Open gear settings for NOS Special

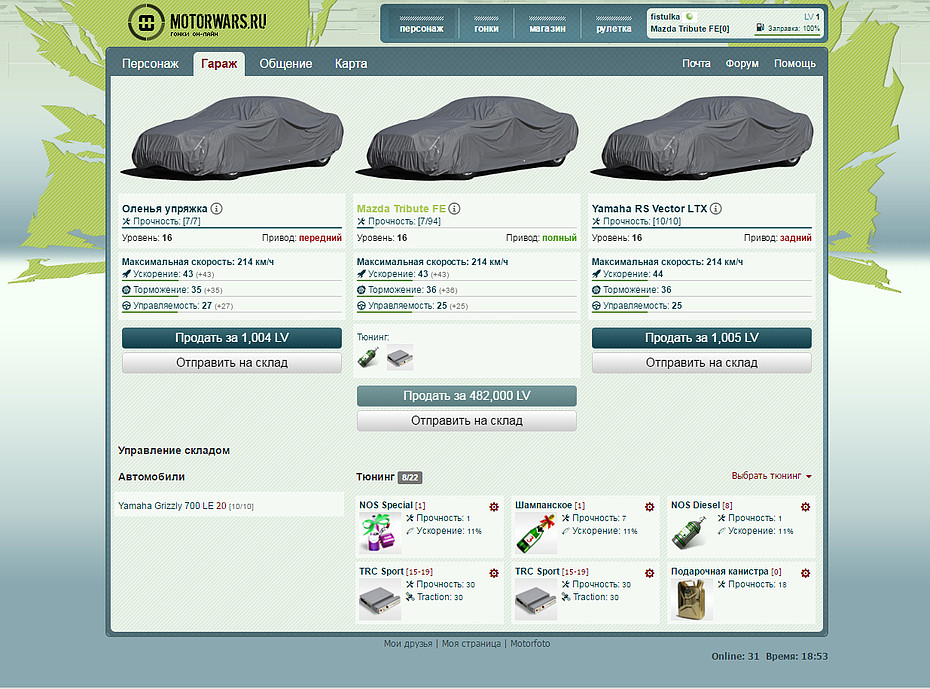click(x=493, y=507)
